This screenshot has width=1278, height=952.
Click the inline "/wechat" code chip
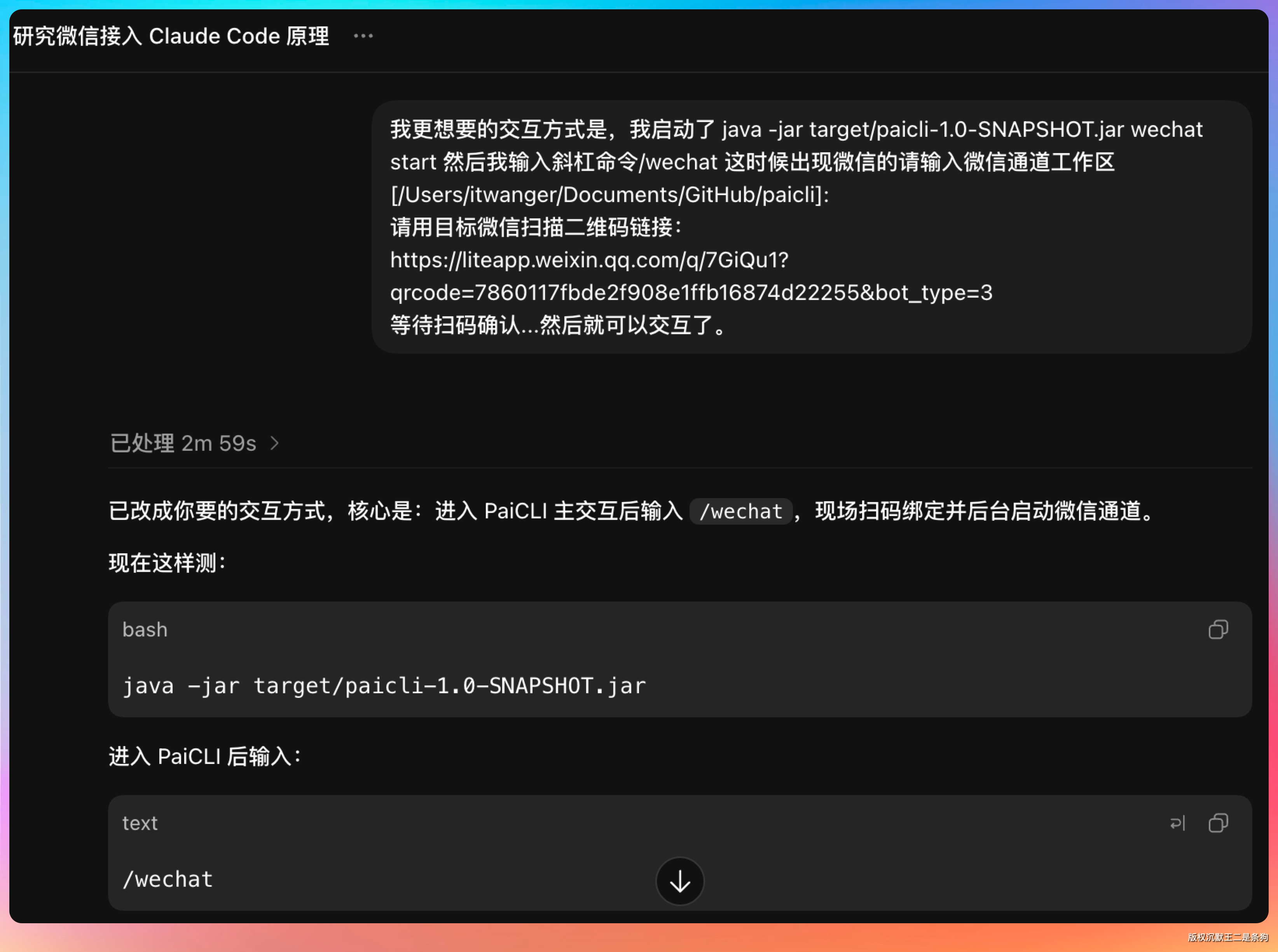tap(741, 511)
